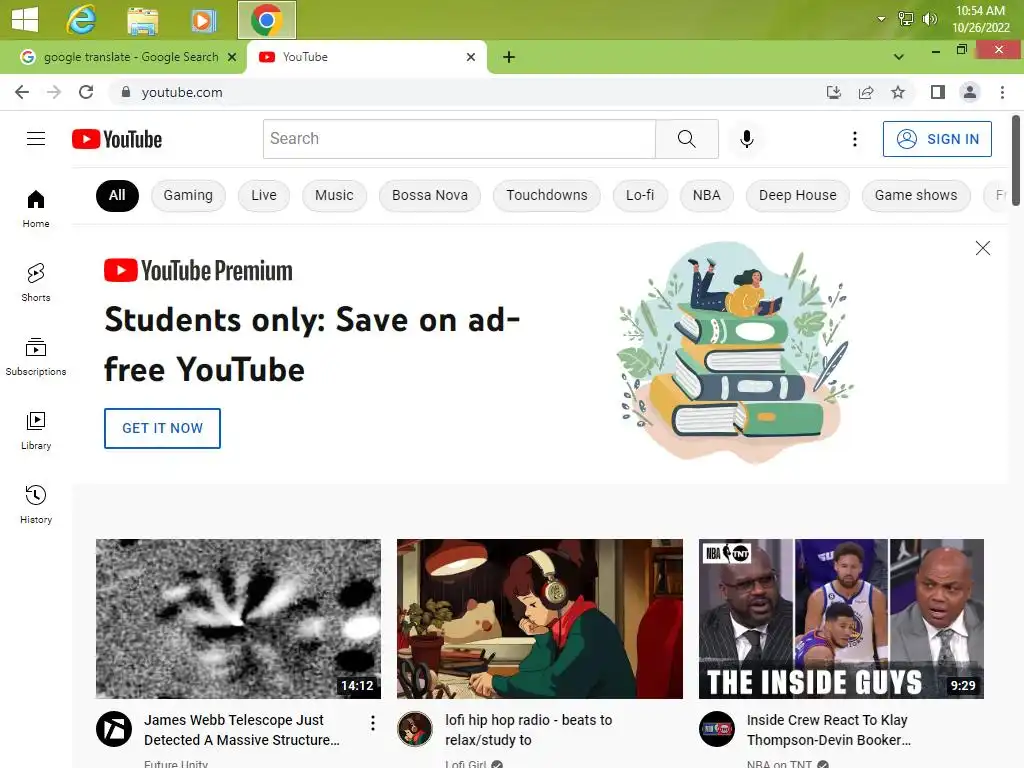Select the Game shows chip
1024x768 pixels.
916,195
